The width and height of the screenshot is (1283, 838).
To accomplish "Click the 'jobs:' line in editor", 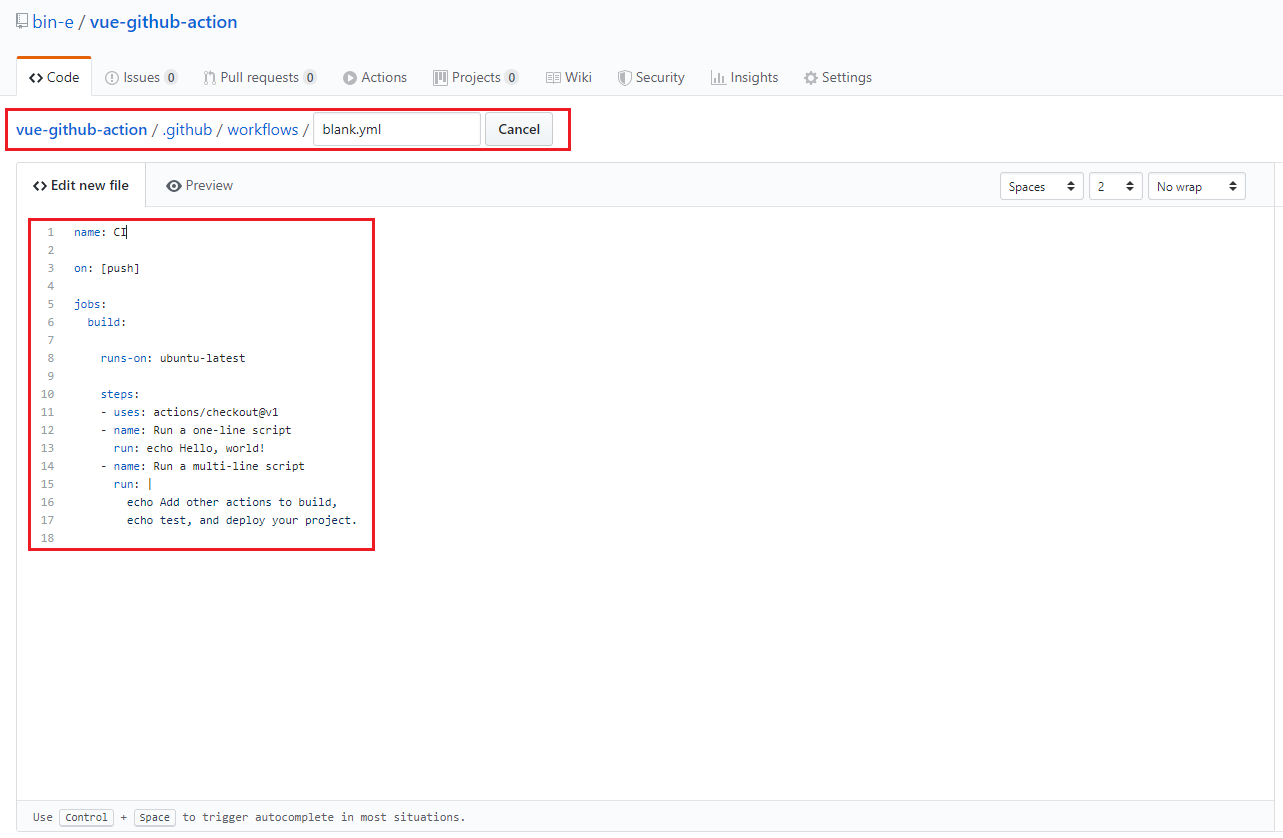I will click(x=90, y=304).
